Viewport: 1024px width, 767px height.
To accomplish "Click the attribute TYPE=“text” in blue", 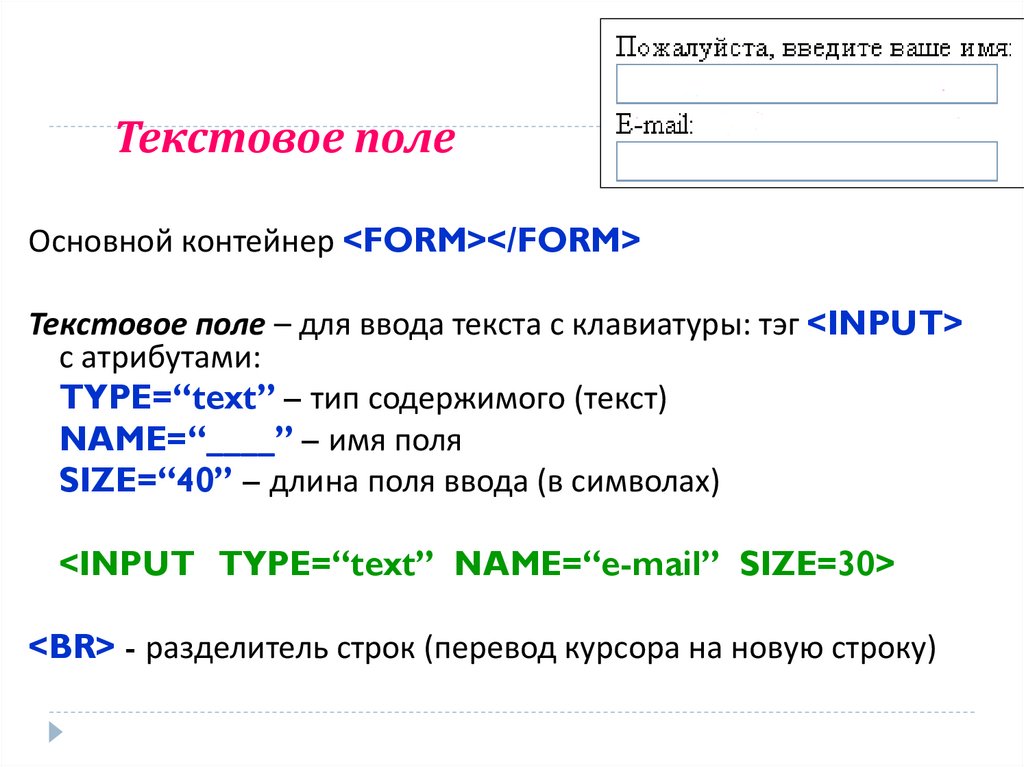I will point(168,398).
